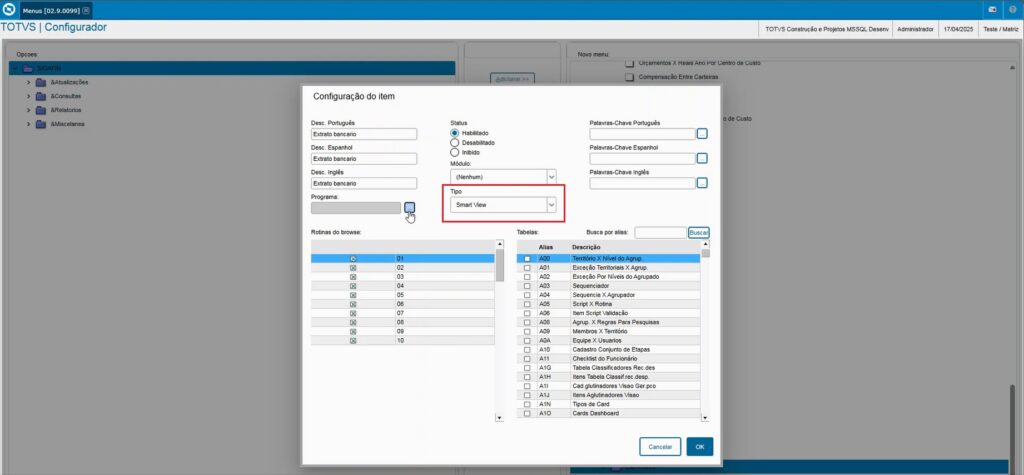Click the TOTVS logo icon
Viewport: 1024px width, 475px height.
coord(9,10)
